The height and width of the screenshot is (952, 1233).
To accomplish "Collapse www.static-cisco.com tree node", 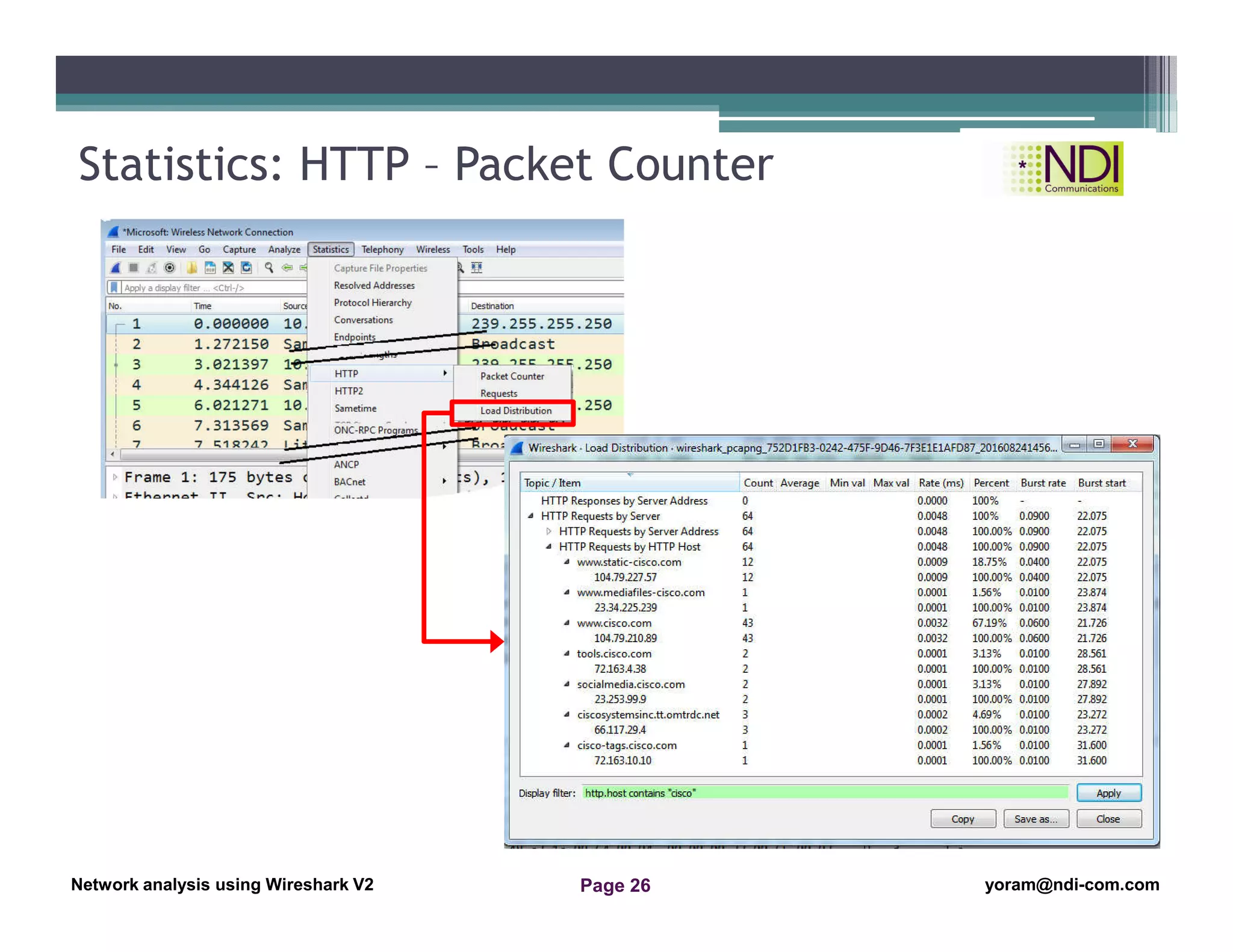I will tap(567, 561).
